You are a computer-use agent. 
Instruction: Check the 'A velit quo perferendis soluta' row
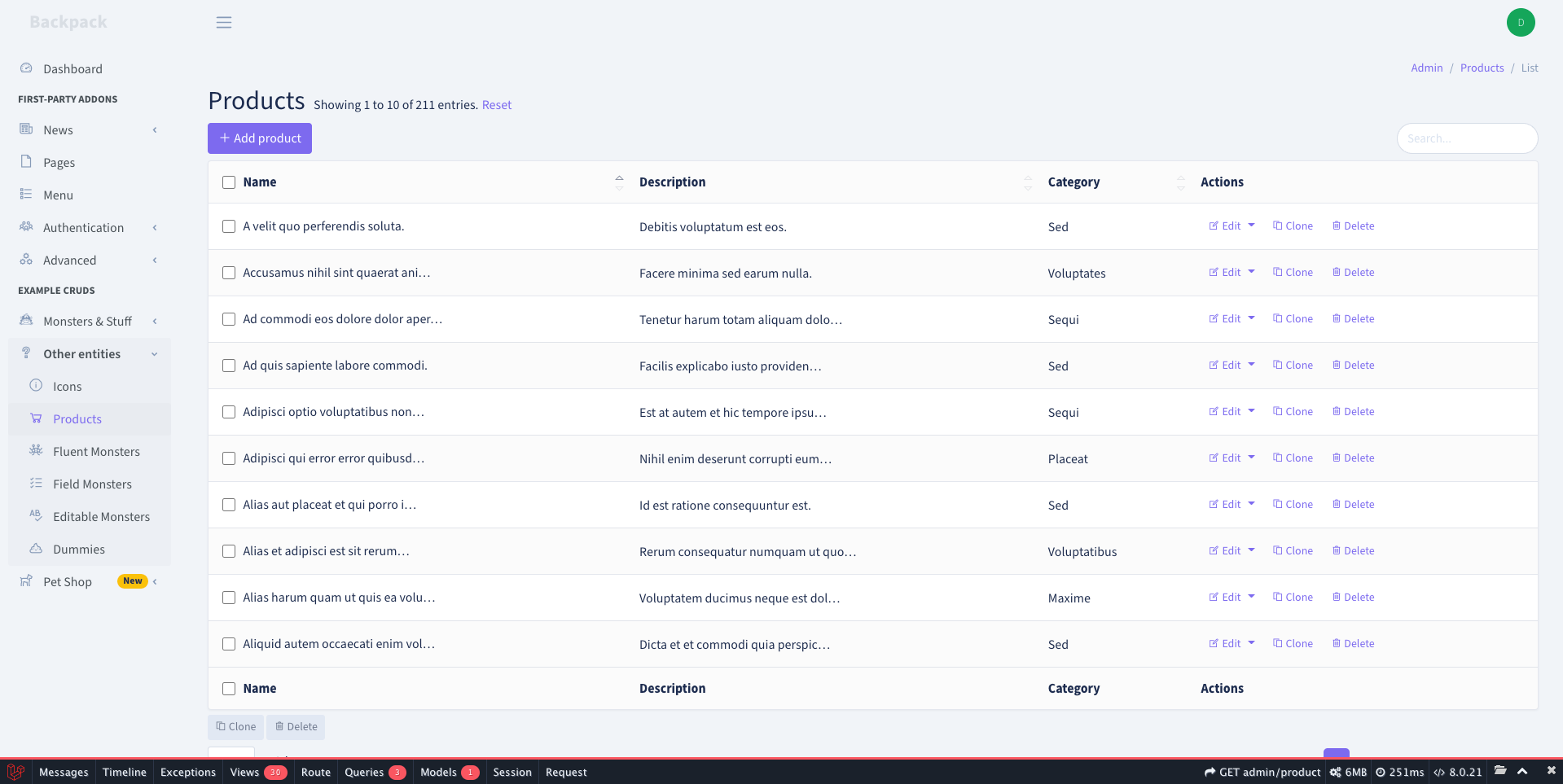[229, 226]
